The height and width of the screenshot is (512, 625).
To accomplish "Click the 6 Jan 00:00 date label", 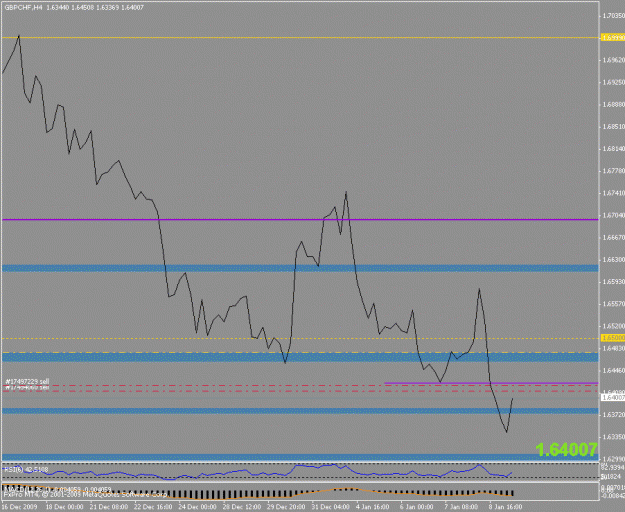I will tap(417, 507).
